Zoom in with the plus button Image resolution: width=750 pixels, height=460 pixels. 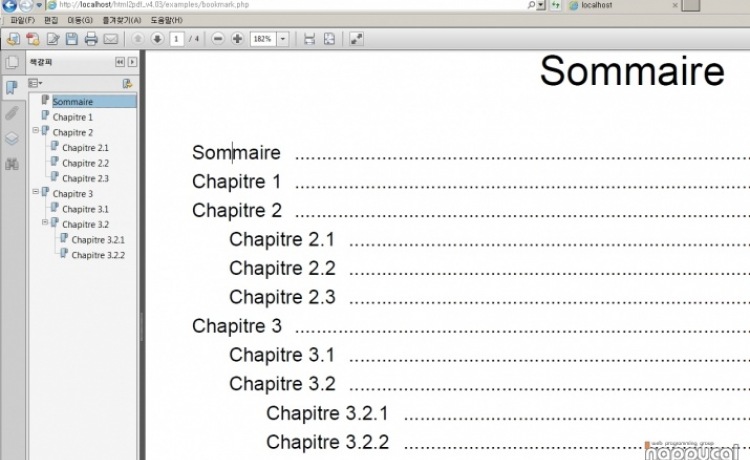pyautogui.click(x=237, y=39)
